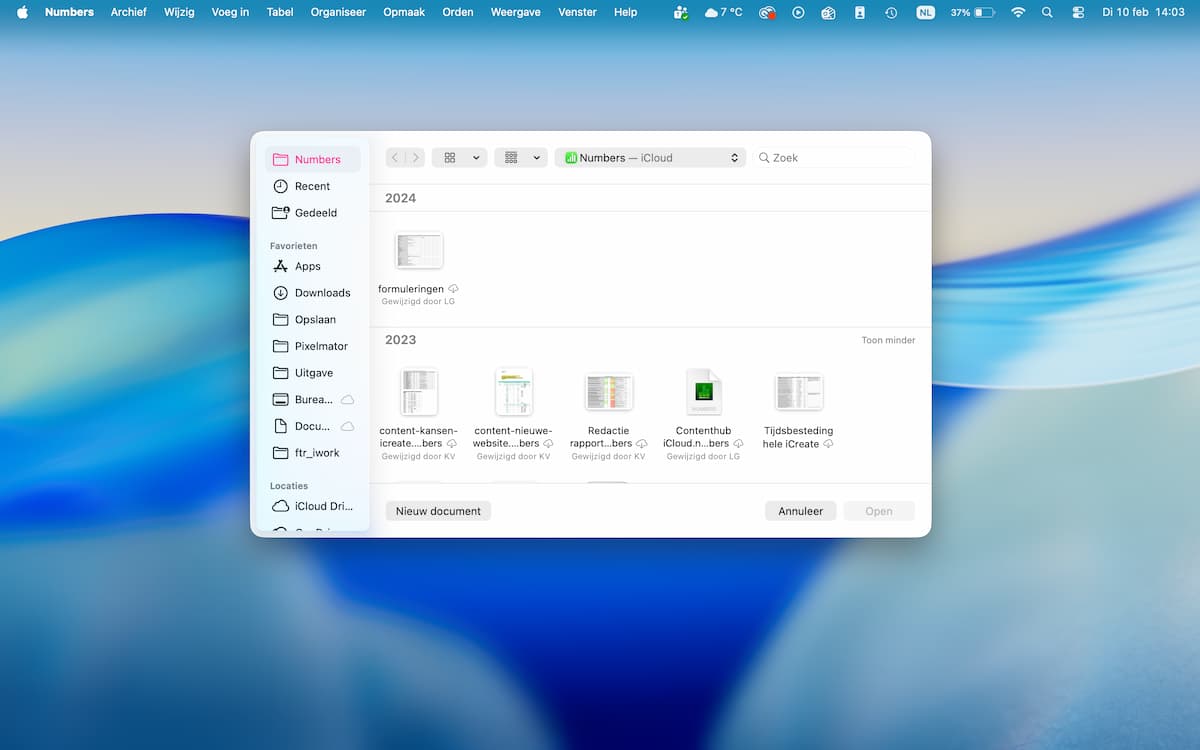Image resolution: width=1200 pixels, height=750 pixels.
Task: Open the Tabel menu
Action: point(280,12)
